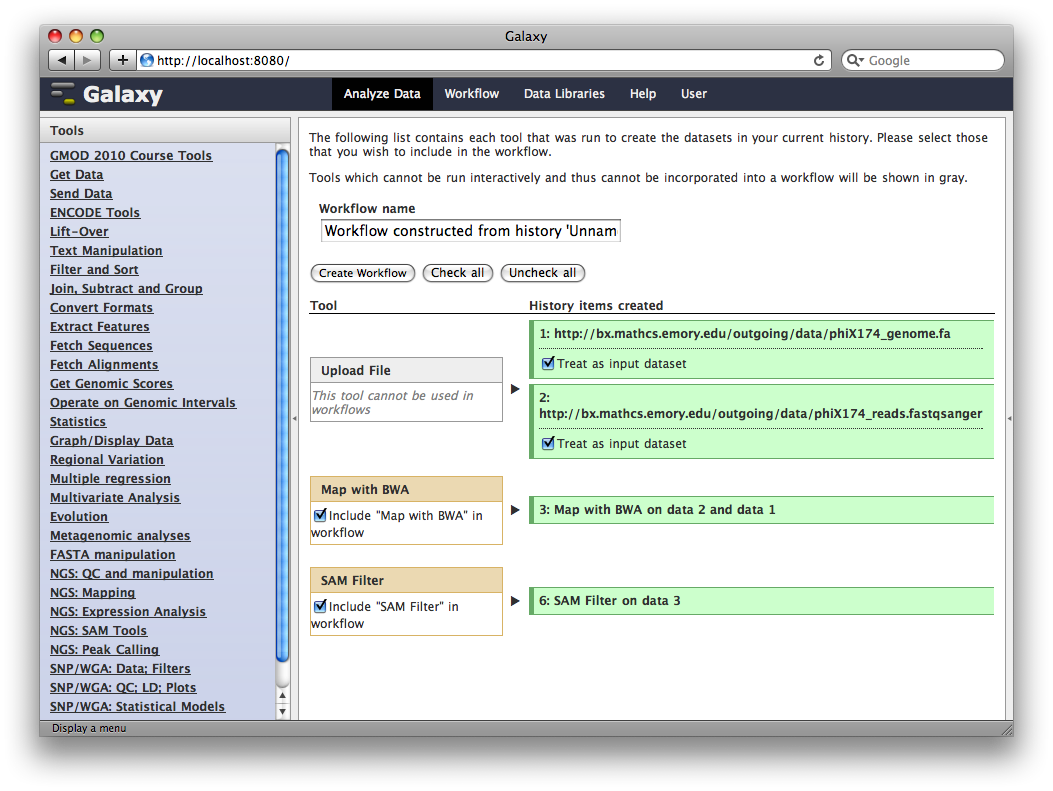Click history item '6: SAM Filter on data 3'
This screenshot has width=1053, height=791.
(762, 601)
